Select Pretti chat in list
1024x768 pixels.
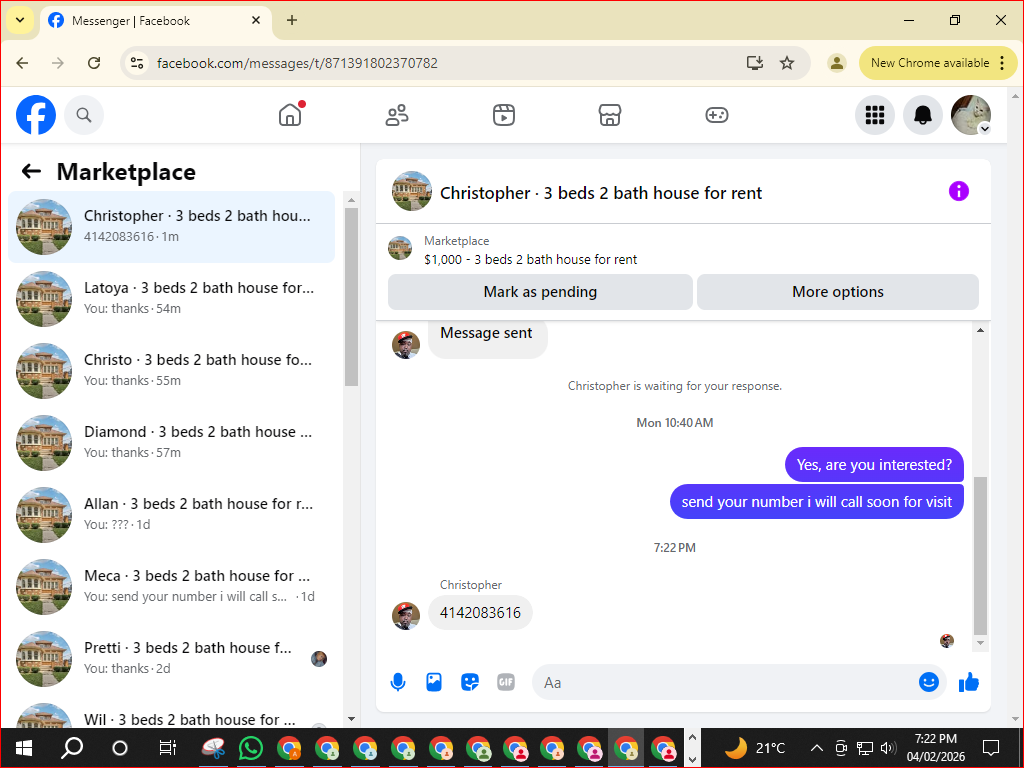click(171, 658)
